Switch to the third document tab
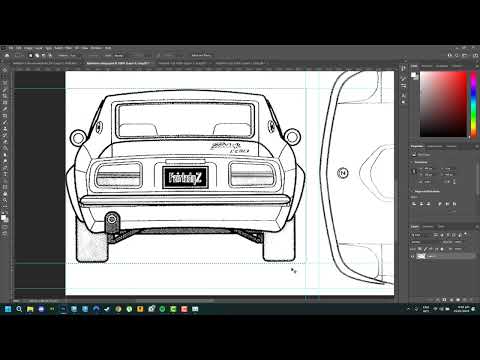The width and height of the screenshot is (480, 360). click(182, 63)
